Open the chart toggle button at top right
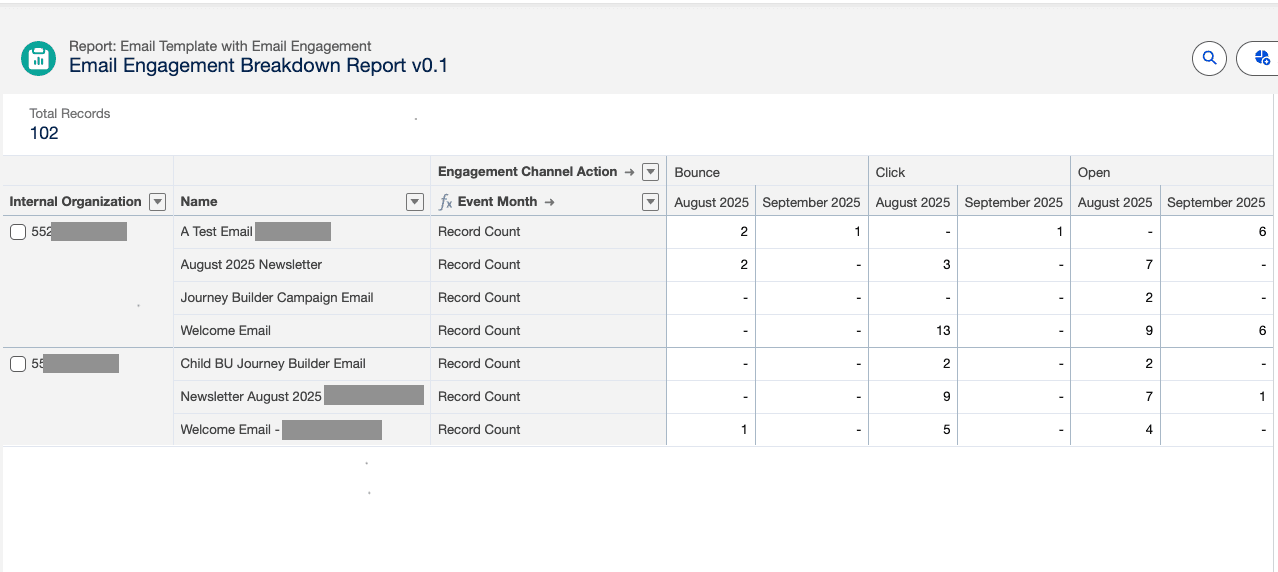The height and width of the screenshot is (572, 1278). coord(1259,58)
